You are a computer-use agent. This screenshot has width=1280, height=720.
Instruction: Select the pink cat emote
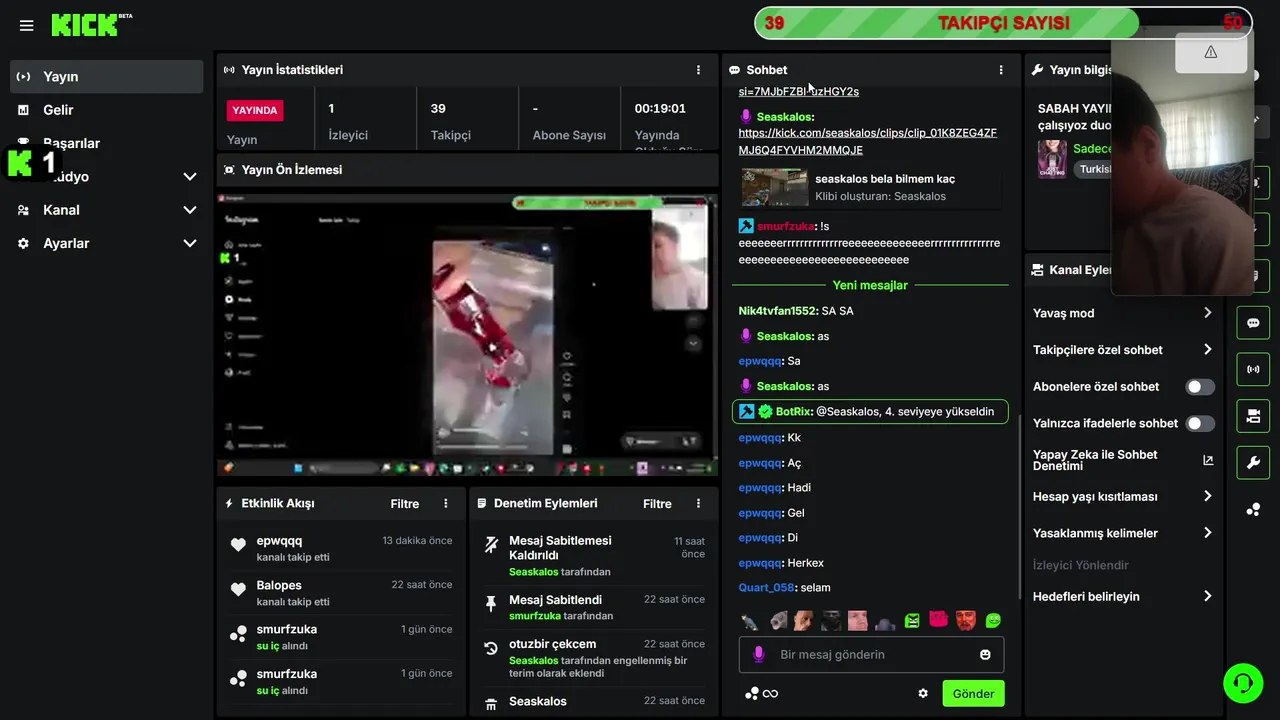(x=938, y=620)
